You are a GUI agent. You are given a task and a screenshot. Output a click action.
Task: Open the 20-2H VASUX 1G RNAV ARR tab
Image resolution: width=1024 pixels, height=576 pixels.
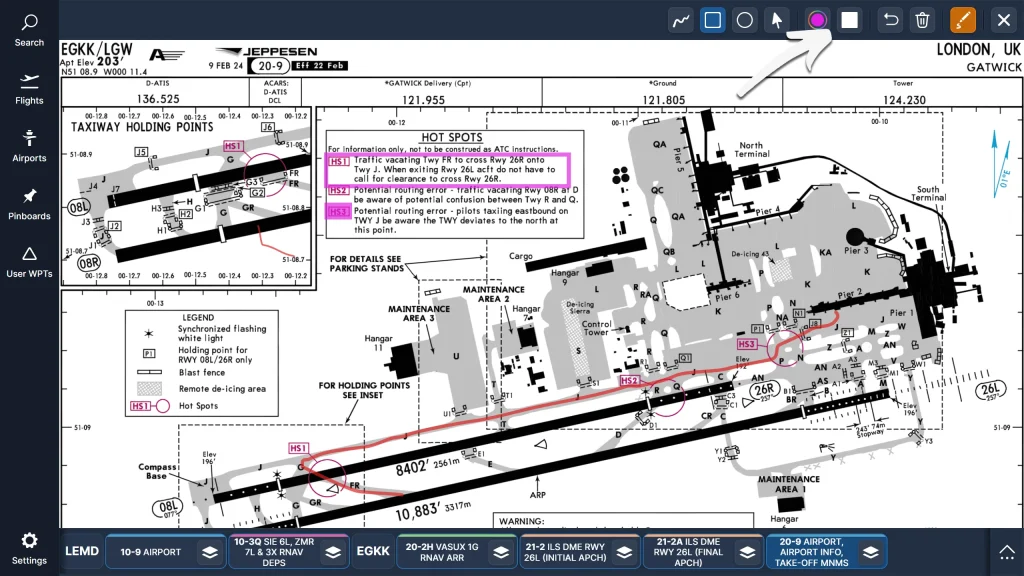click(x=441, y=552)
